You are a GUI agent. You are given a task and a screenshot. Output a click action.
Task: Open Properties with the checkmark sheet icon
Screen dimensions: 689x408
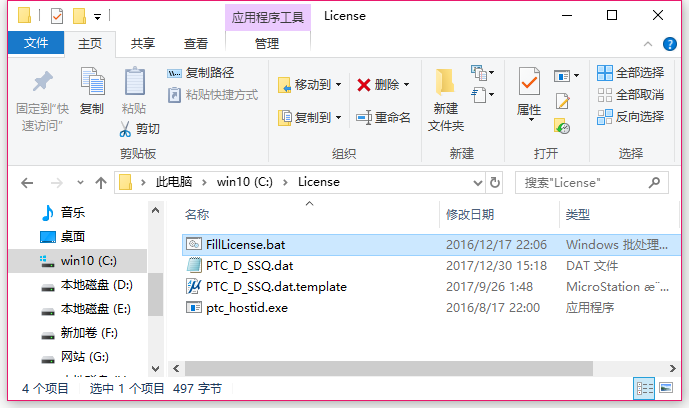point(529,81)
